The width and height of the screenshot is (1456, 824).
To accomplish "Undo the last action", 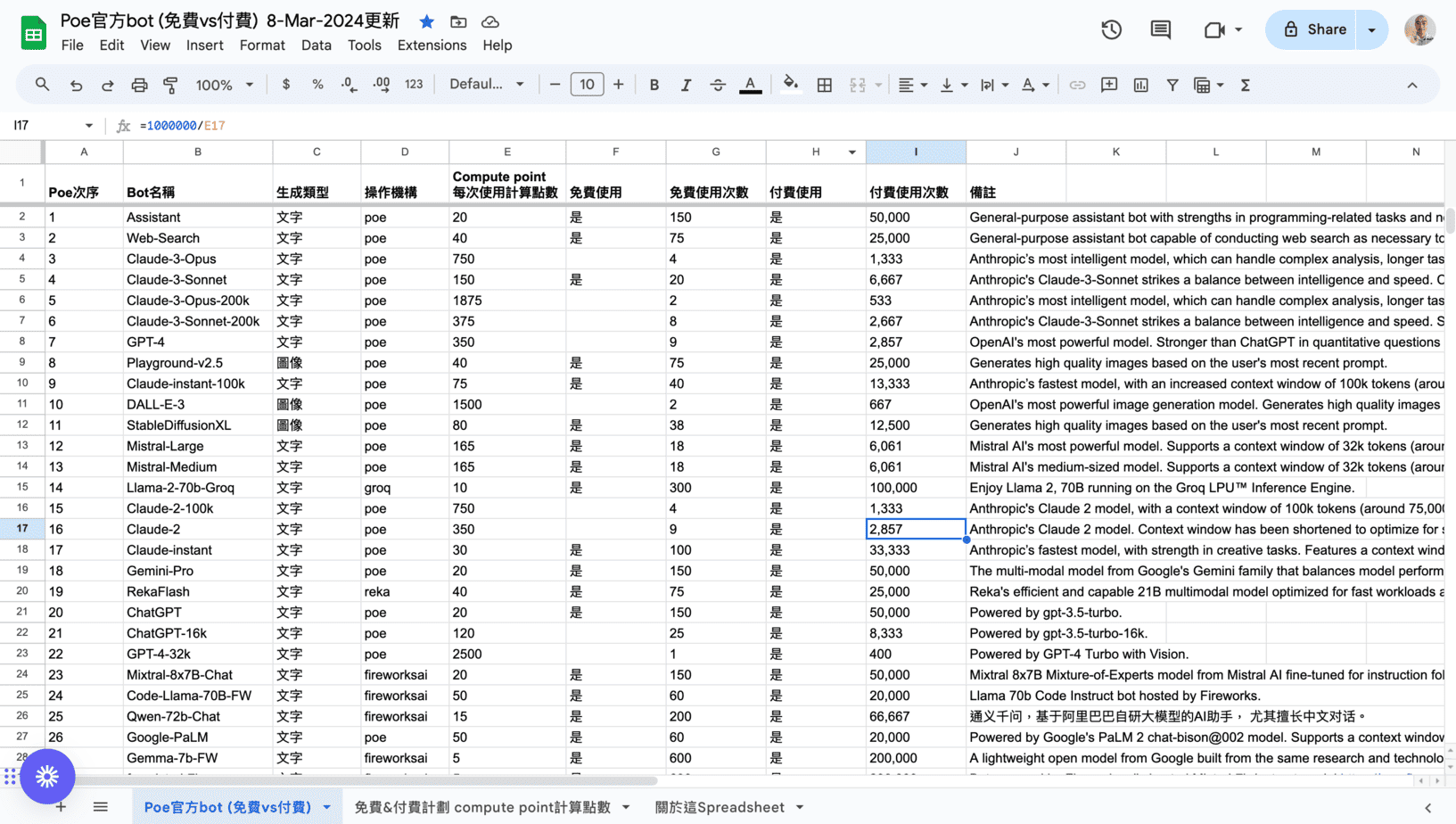I will click(76, 85).
